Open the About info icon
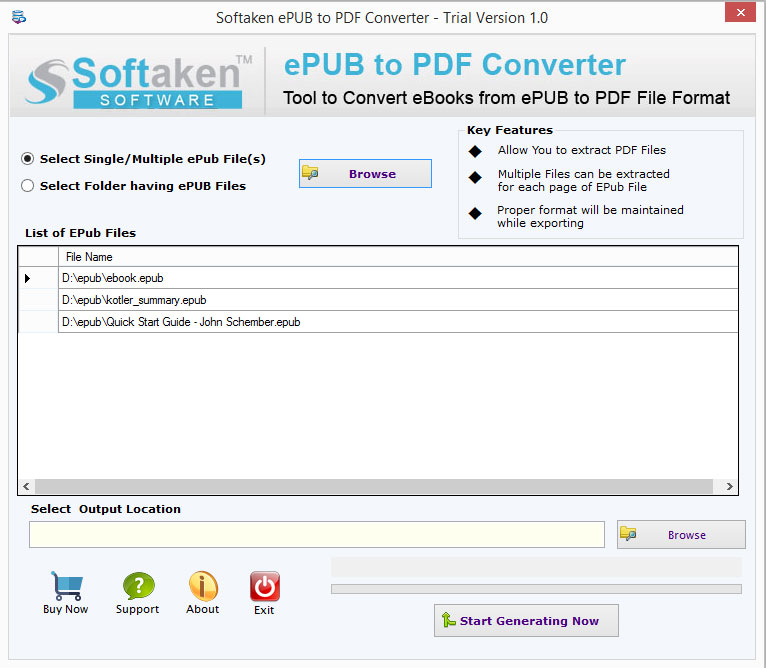 pos(203,586)
